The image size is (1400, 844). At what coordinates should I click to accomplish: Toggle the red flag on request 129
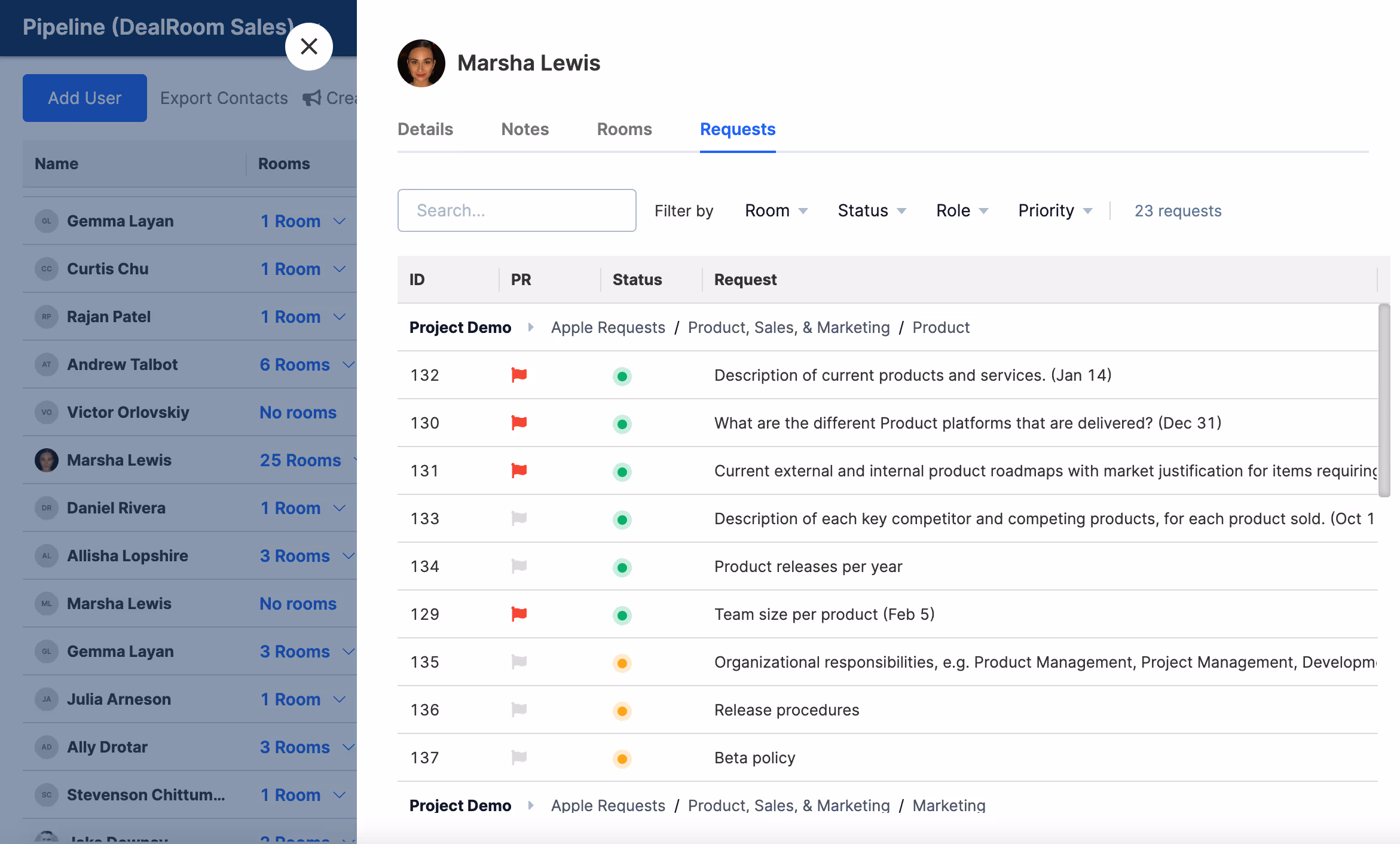coord(519,614)
